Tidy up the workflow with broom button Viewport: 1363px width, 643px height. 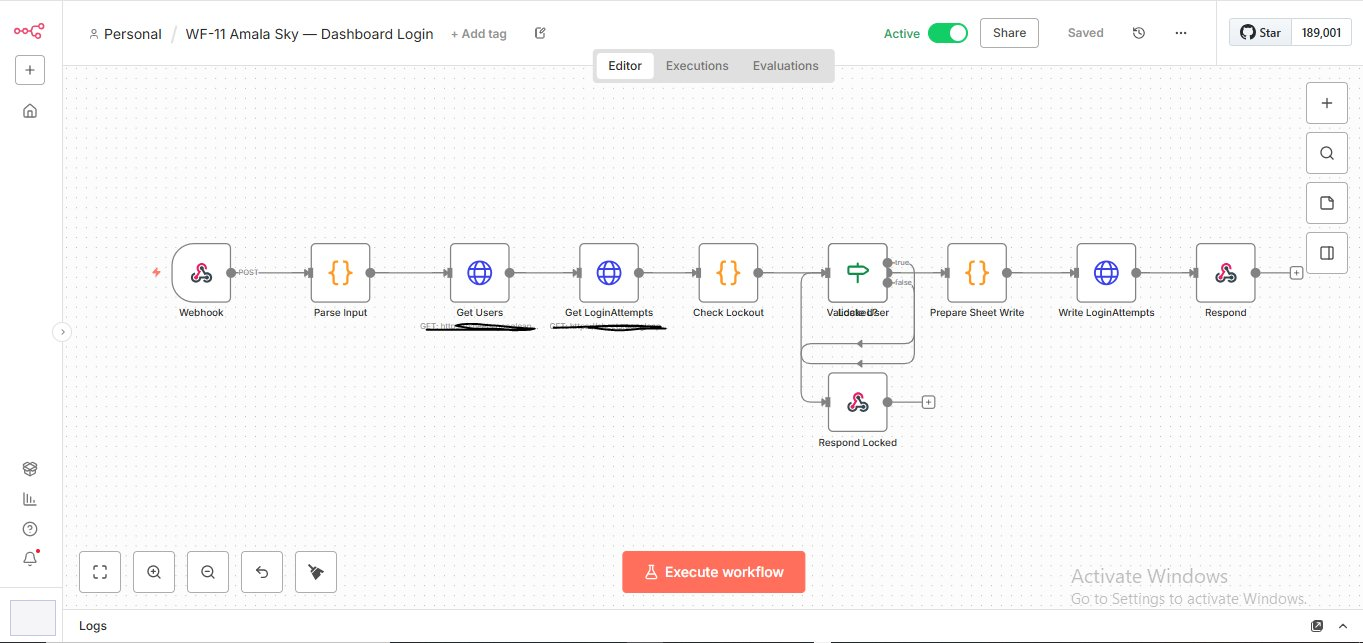316,572
